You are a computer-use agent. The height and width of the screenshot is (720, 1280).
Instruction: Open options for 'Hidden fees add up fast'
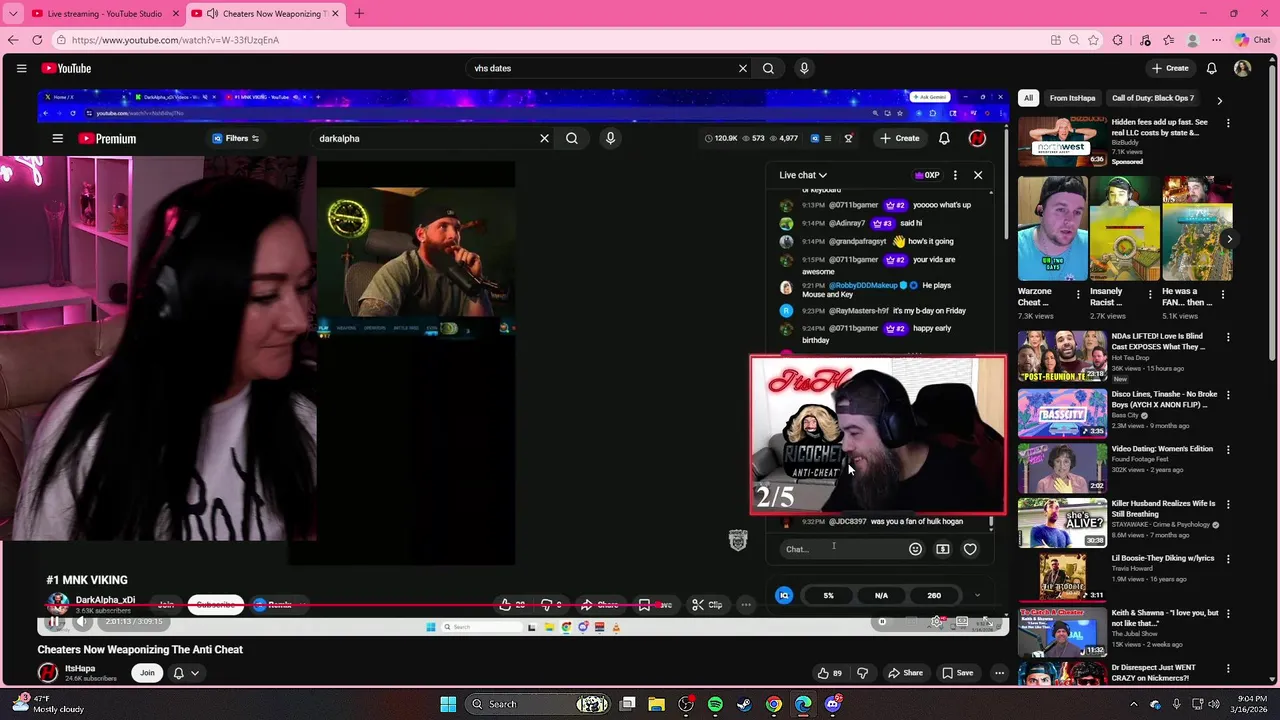pos(1228,123)
